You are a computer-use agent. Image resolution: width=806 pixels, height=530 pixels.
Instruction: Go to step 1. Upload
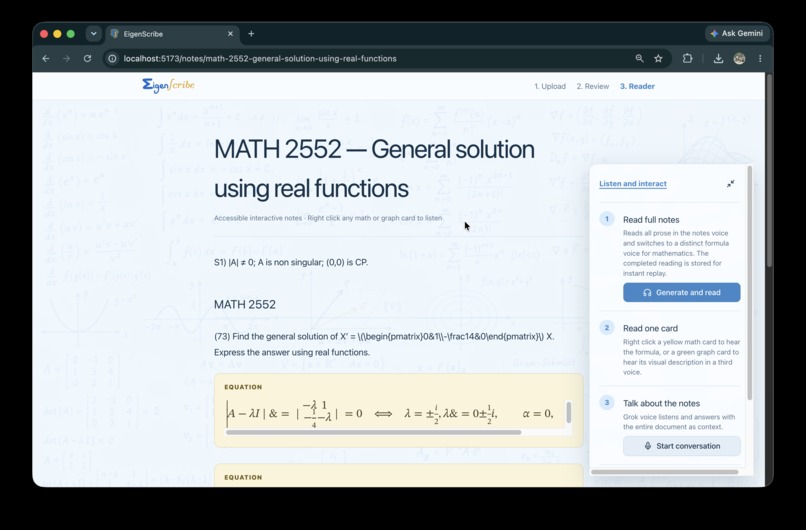549,86
